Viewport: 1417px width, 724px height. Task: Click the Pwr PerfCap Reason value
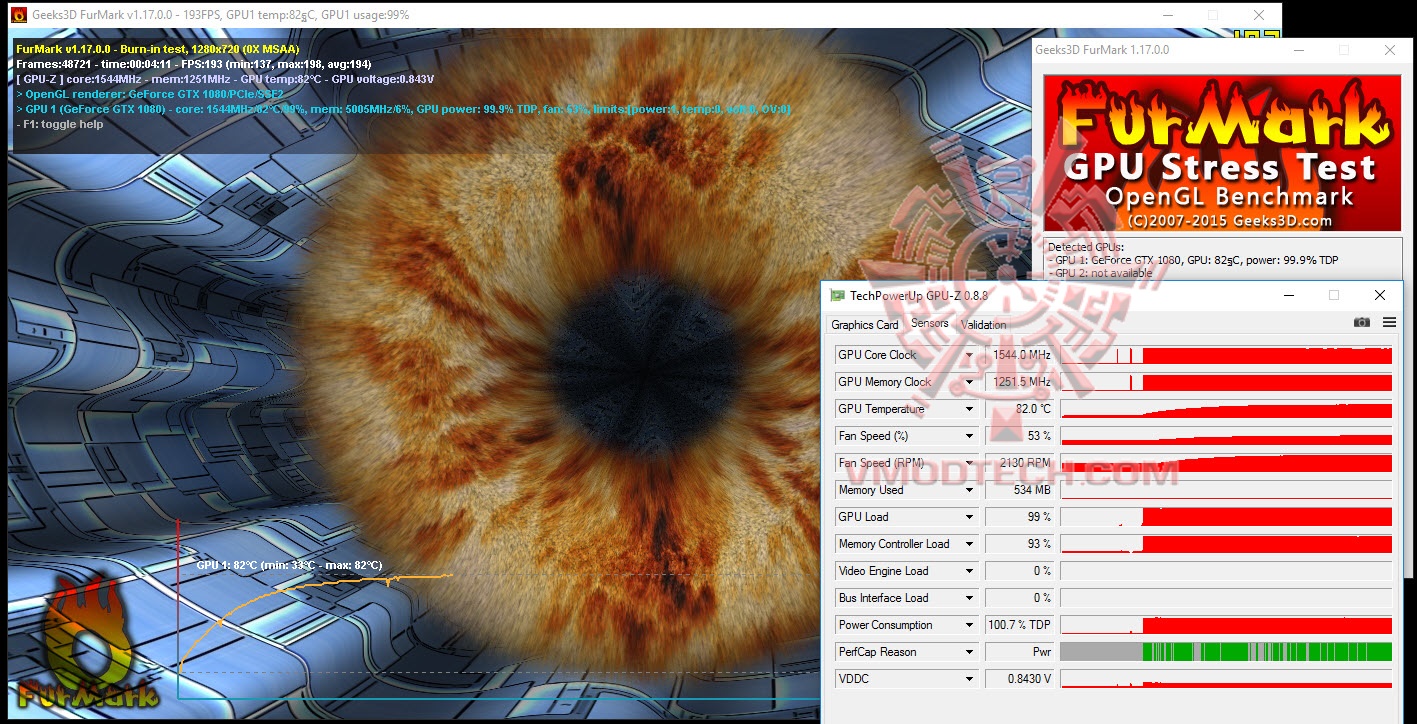1020,652
